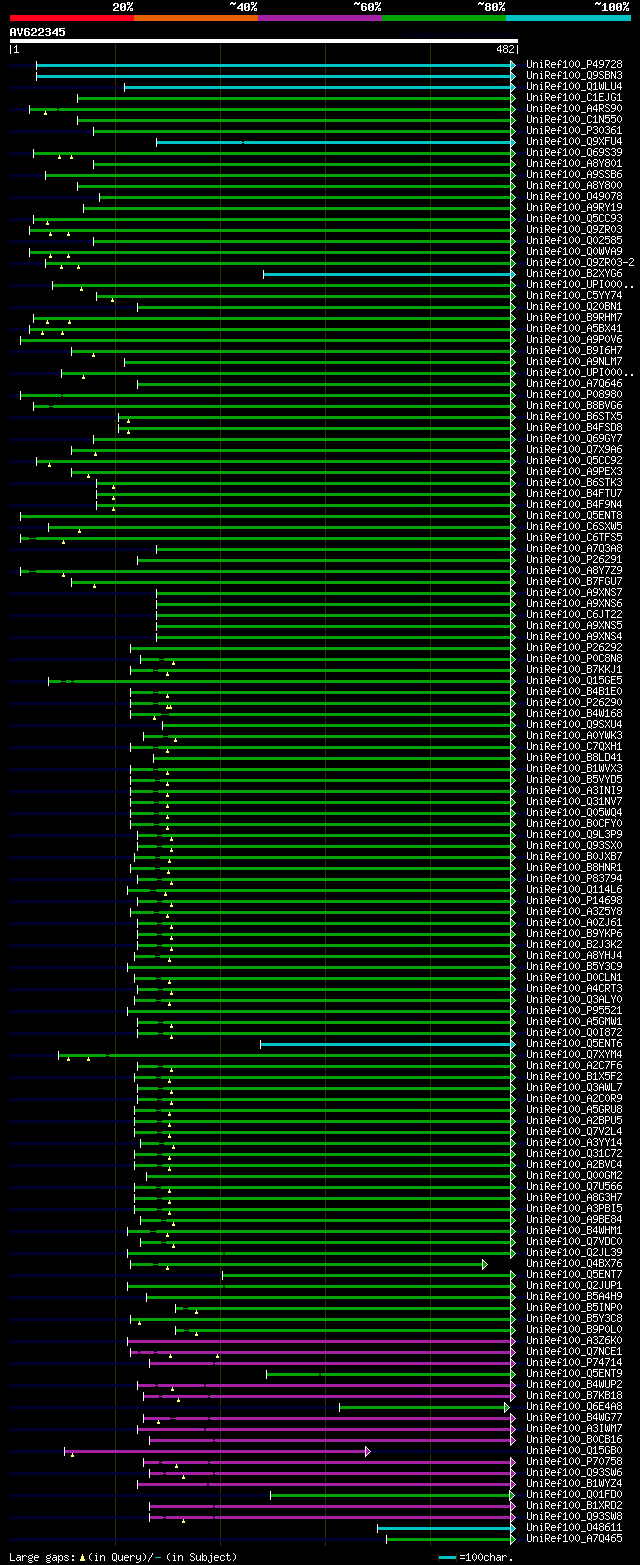Select the UniRef100_Q4BX76 label
Screen dimensions: 640x1565
pyautogui.click(x=574, y=1264)
